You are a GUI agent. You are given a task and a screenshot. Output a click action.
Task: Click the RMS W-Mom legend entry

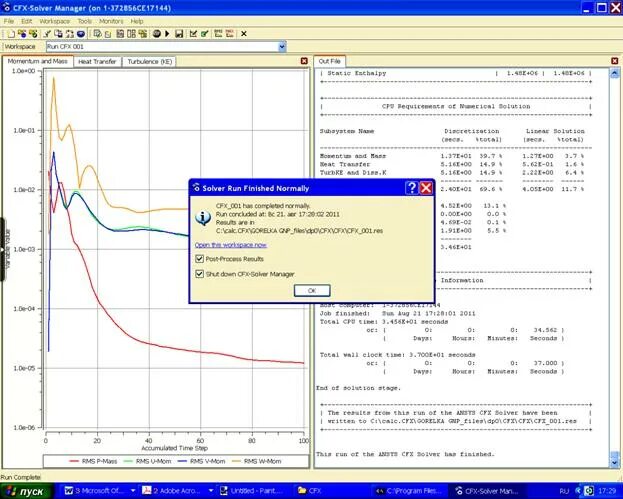pos(256,461)
